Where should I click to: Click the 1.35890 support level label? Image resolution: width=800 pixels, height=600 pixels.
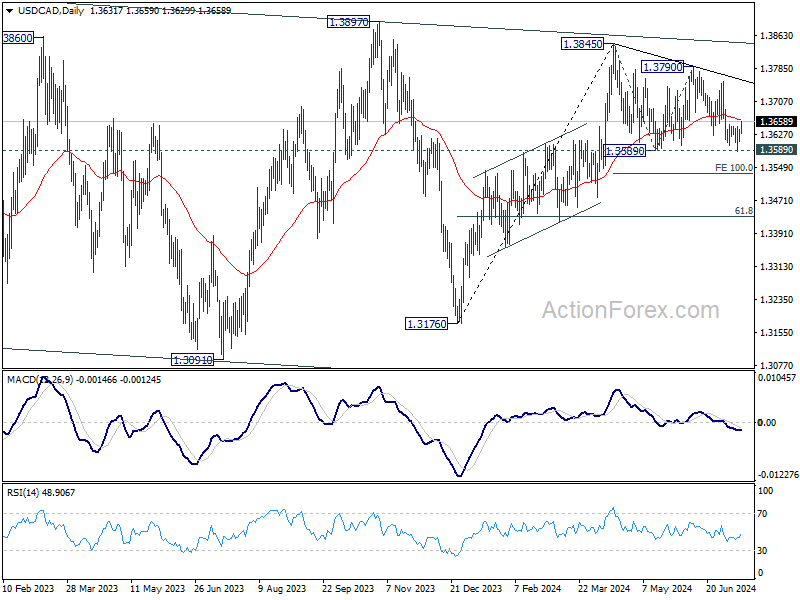(624, 151)
